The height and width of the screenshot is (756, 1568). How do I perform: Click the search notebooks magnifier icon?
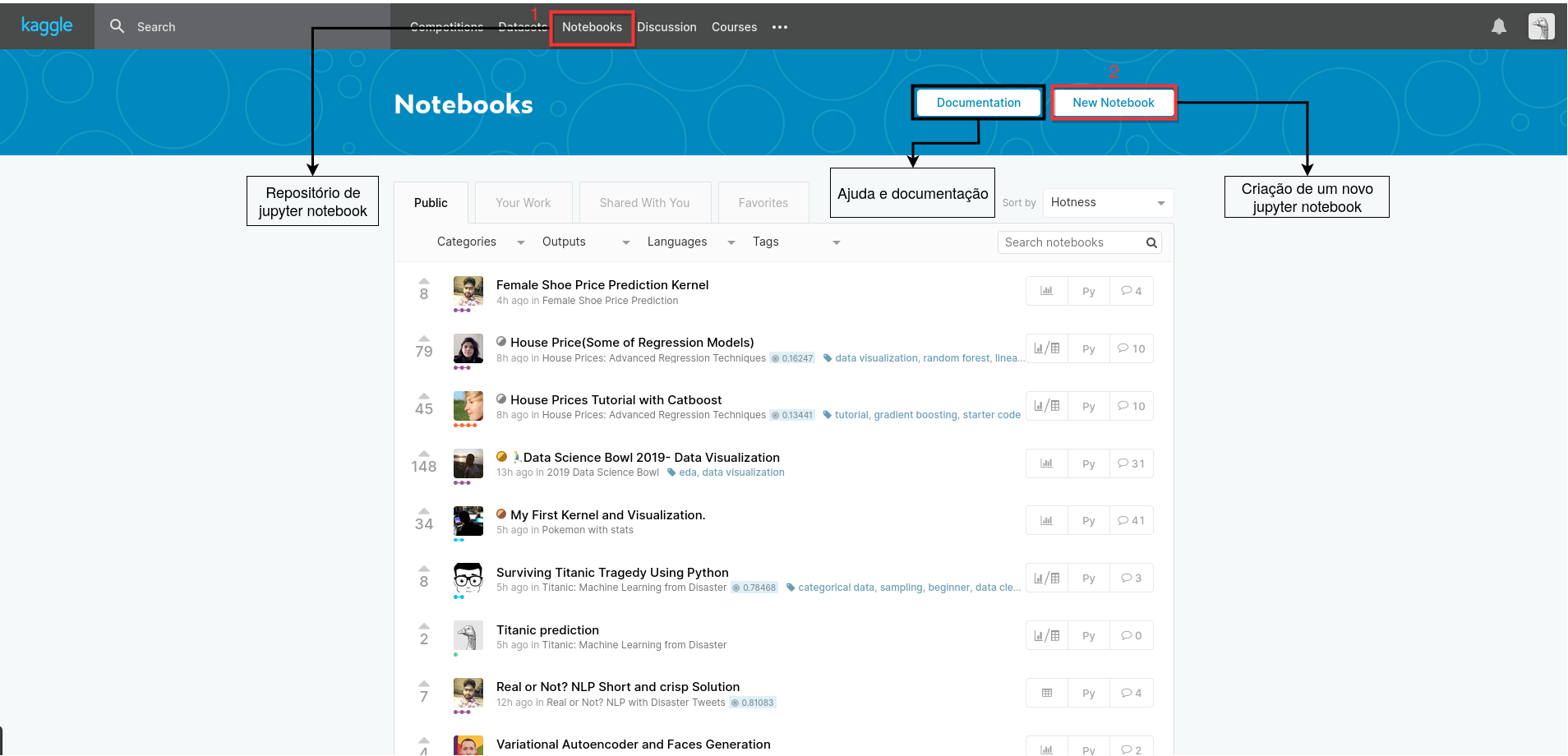tap(1151, 242)
